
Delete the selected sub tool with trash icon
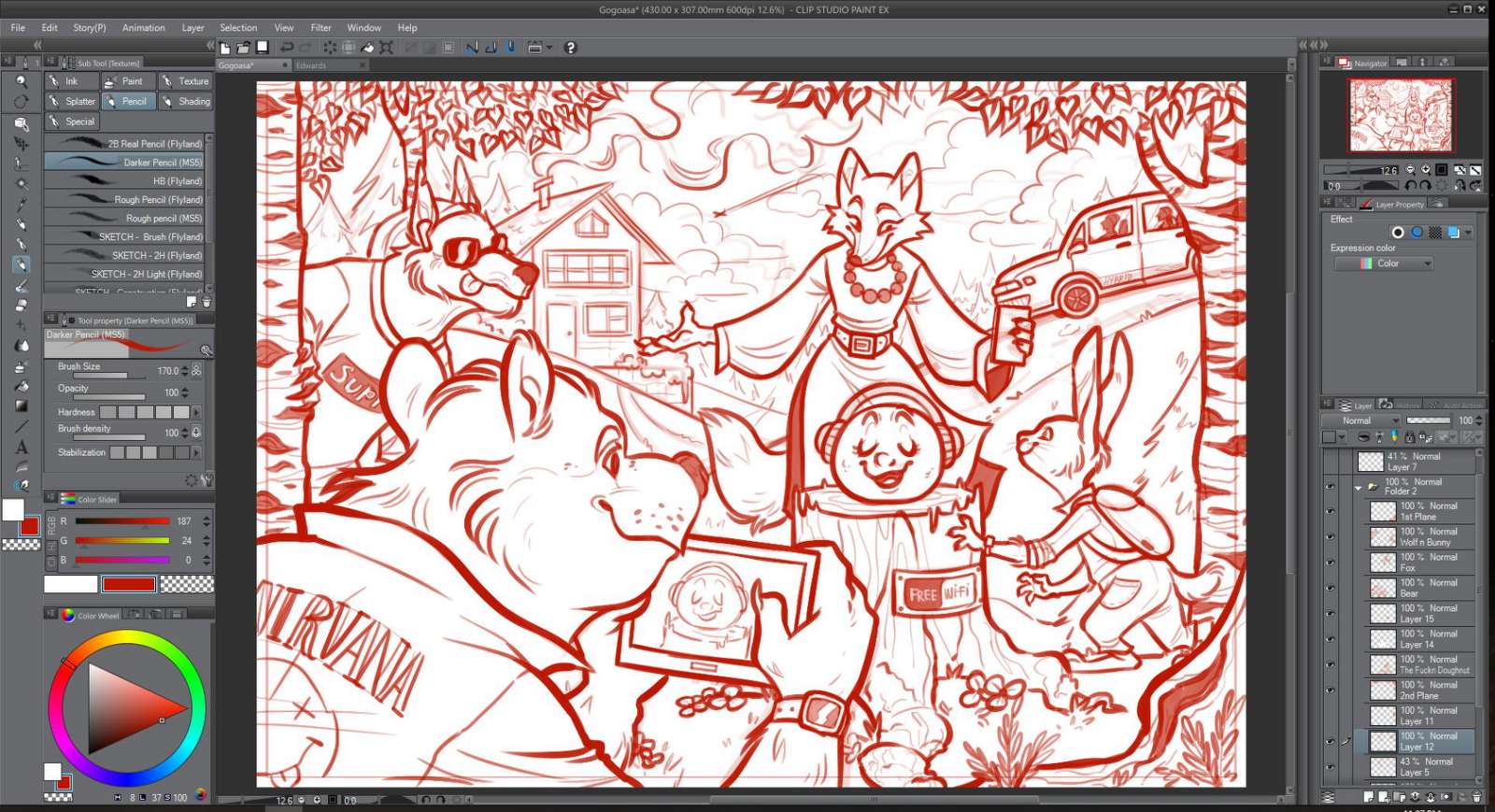coord(206,303)
